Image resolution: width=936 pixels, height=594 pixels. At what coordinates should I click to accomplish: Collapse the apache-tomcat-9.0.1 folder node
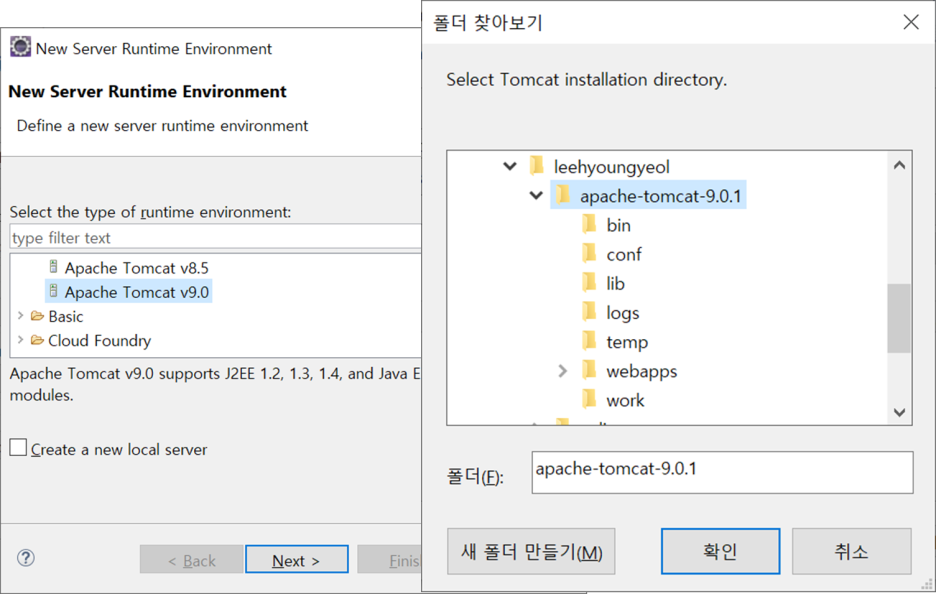(x=536, y=195)
